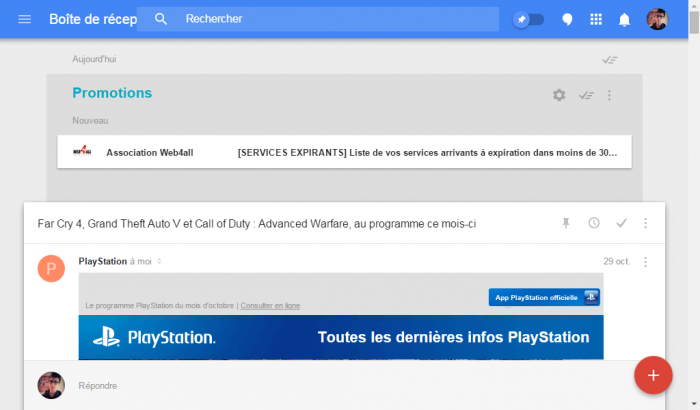
Task: Click the browser vertical scrollbar thumb
Action: 694,22
